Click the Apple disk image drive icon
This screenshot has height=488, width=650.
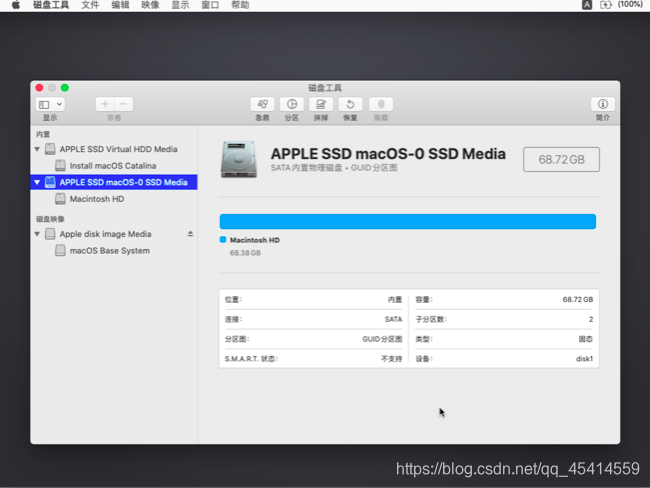pyautogui.click(x=50, y=234)
